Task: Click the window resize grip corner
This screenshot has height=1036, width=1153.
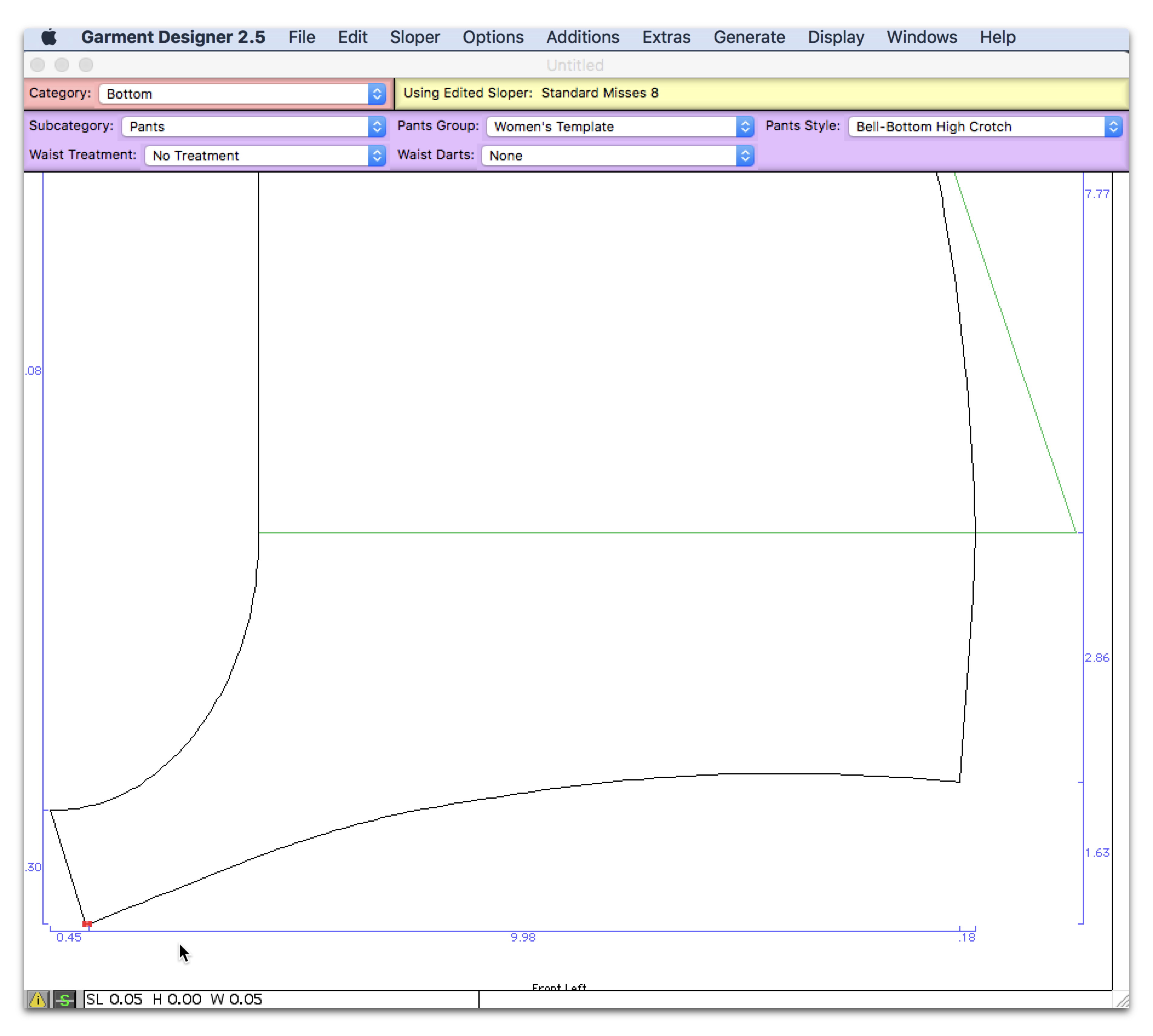Action: coord(1122,1000)
